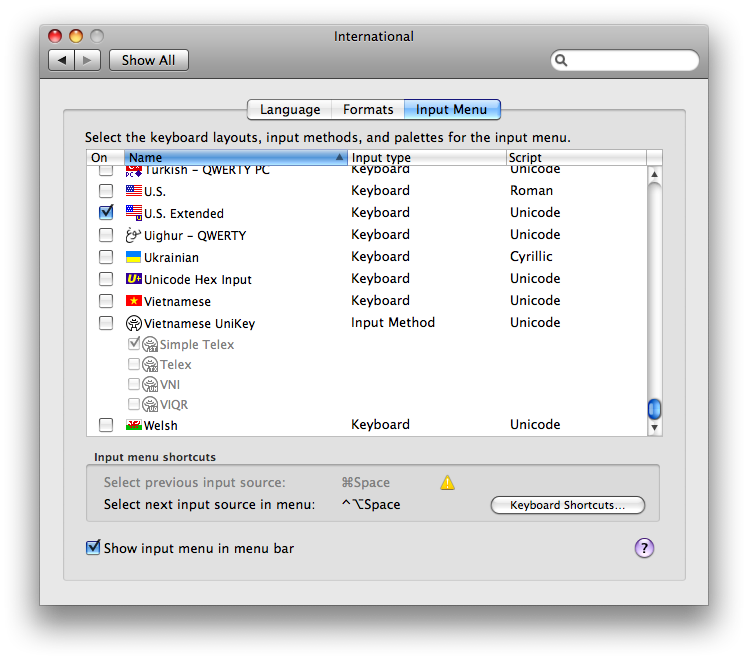The image size is (748, 660).
Task: Sort list by the Name column header
Action: pos(235,158)
